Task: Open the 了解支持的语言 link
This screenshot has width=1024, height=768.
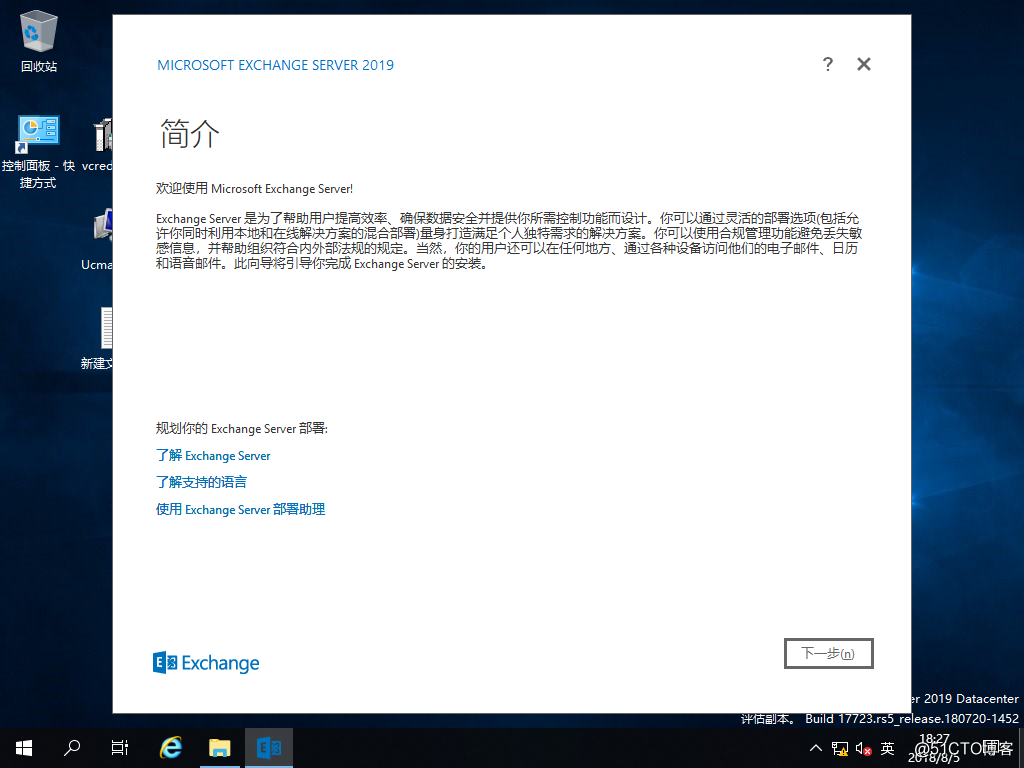Action: (x=201, y=482)
